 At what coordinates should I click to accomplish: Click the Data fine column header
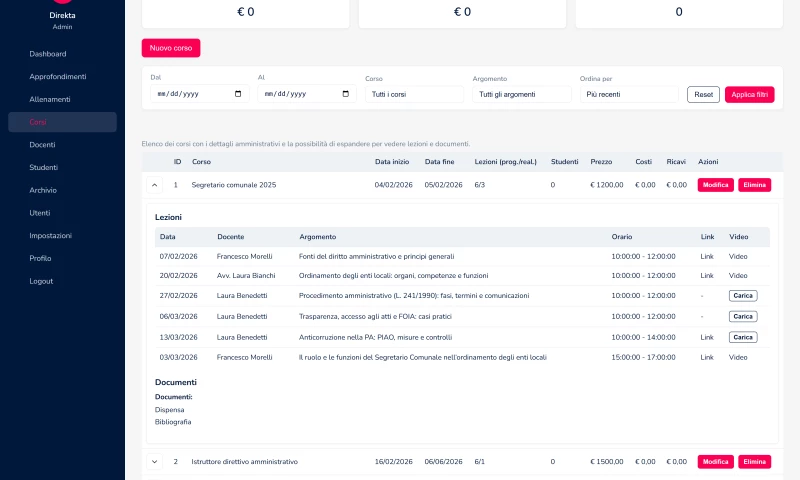439,162
